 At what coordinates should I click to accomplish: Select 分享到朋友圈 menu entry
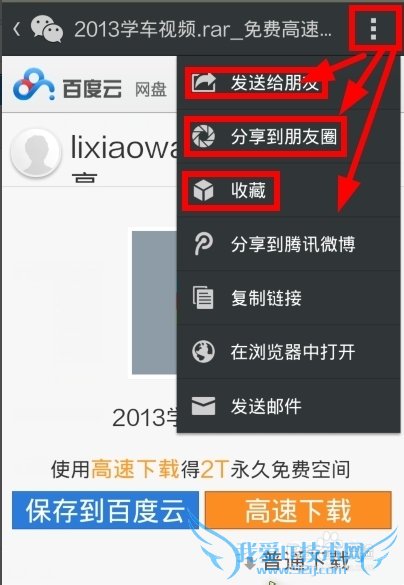(x=289, y=136)
